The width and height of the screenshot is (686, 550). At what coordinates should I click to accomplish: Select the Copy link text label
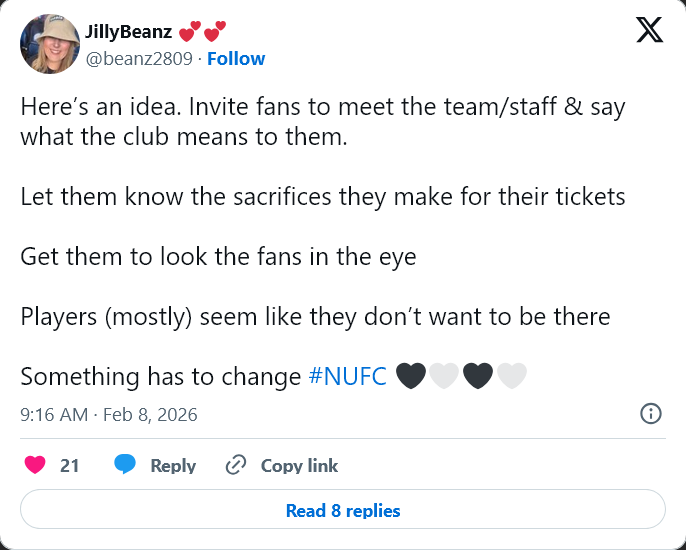[x=299, y=465]
